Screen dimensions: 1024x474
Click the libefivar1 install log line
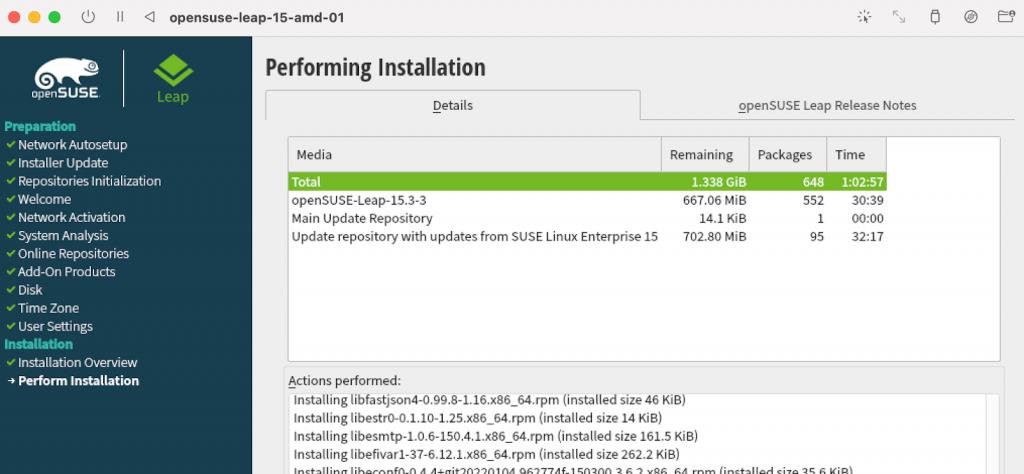(487, 454)
